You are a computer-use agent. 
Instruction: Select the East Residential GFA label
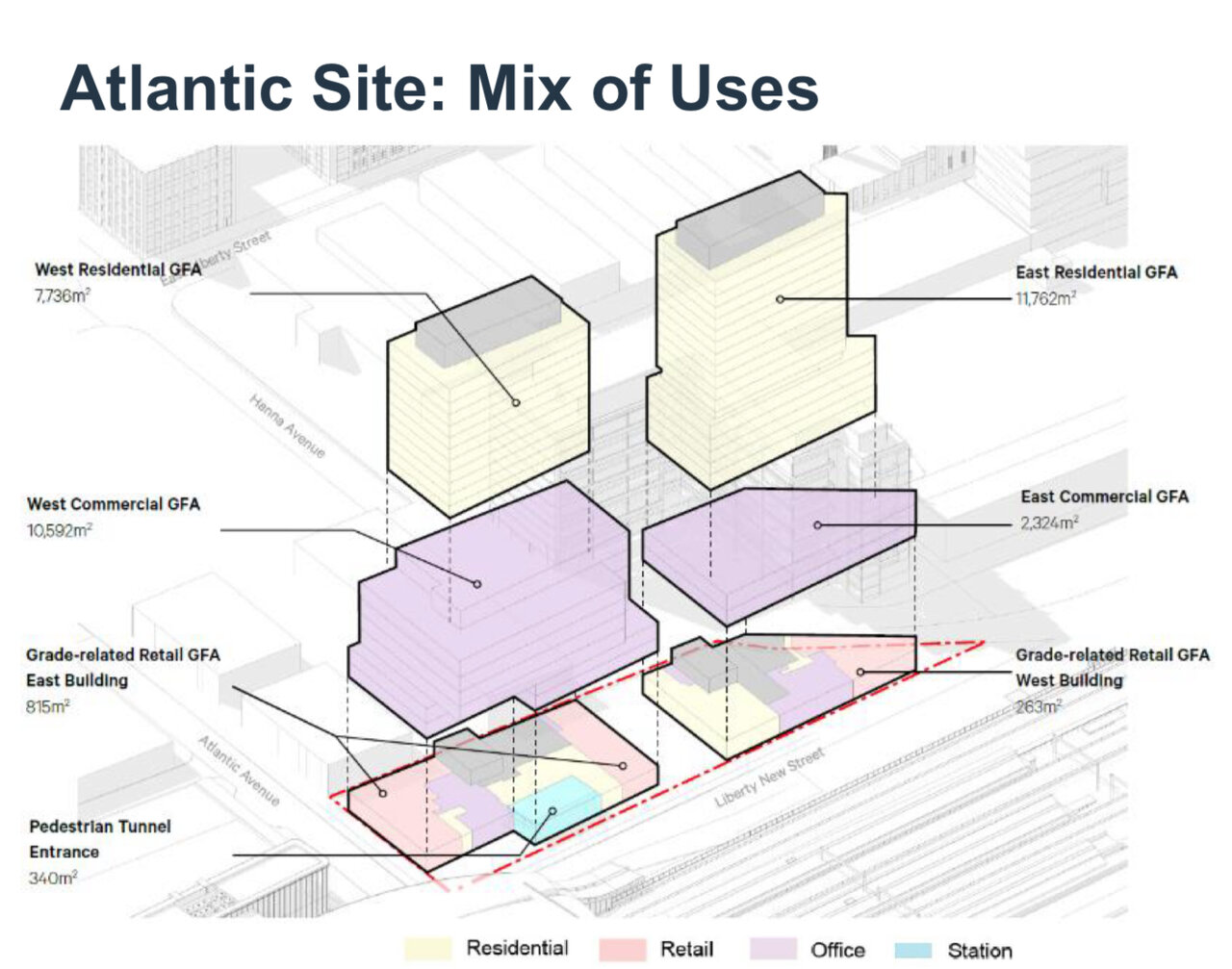[1096, 272]
